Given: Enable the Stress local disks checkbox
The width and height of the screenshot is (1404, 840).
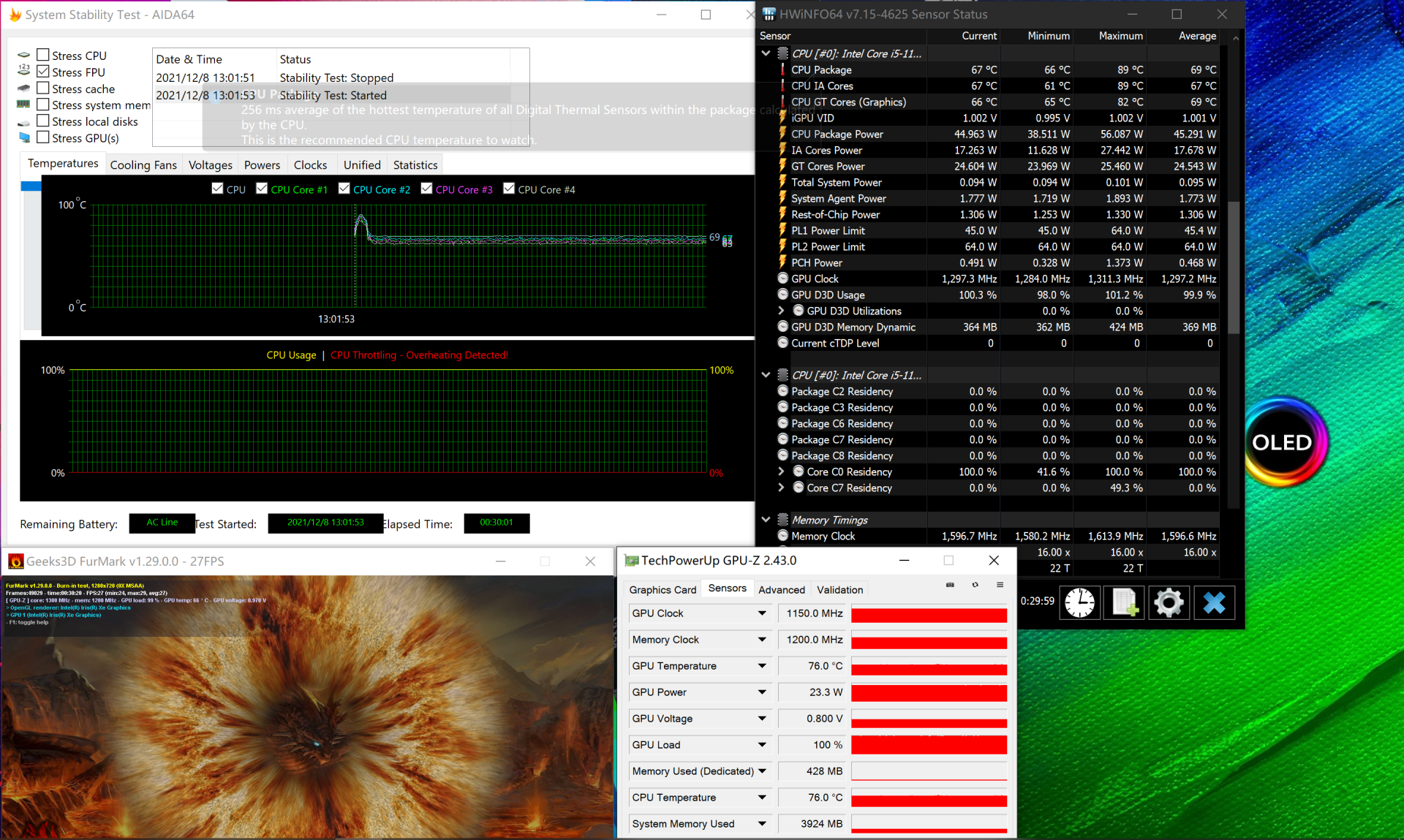Looking at the screenshot, I should pos(43,121).
